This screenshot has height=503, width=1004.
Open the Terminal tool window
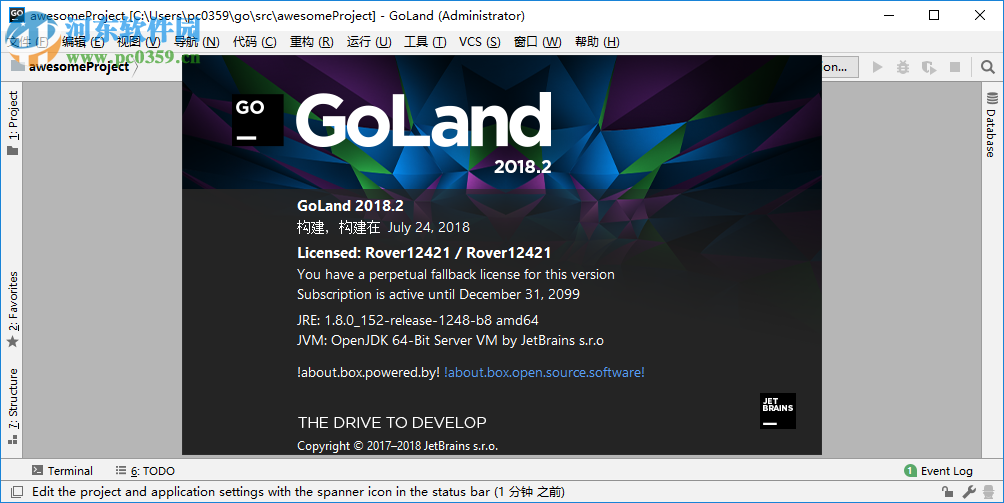tap(63, 470)
